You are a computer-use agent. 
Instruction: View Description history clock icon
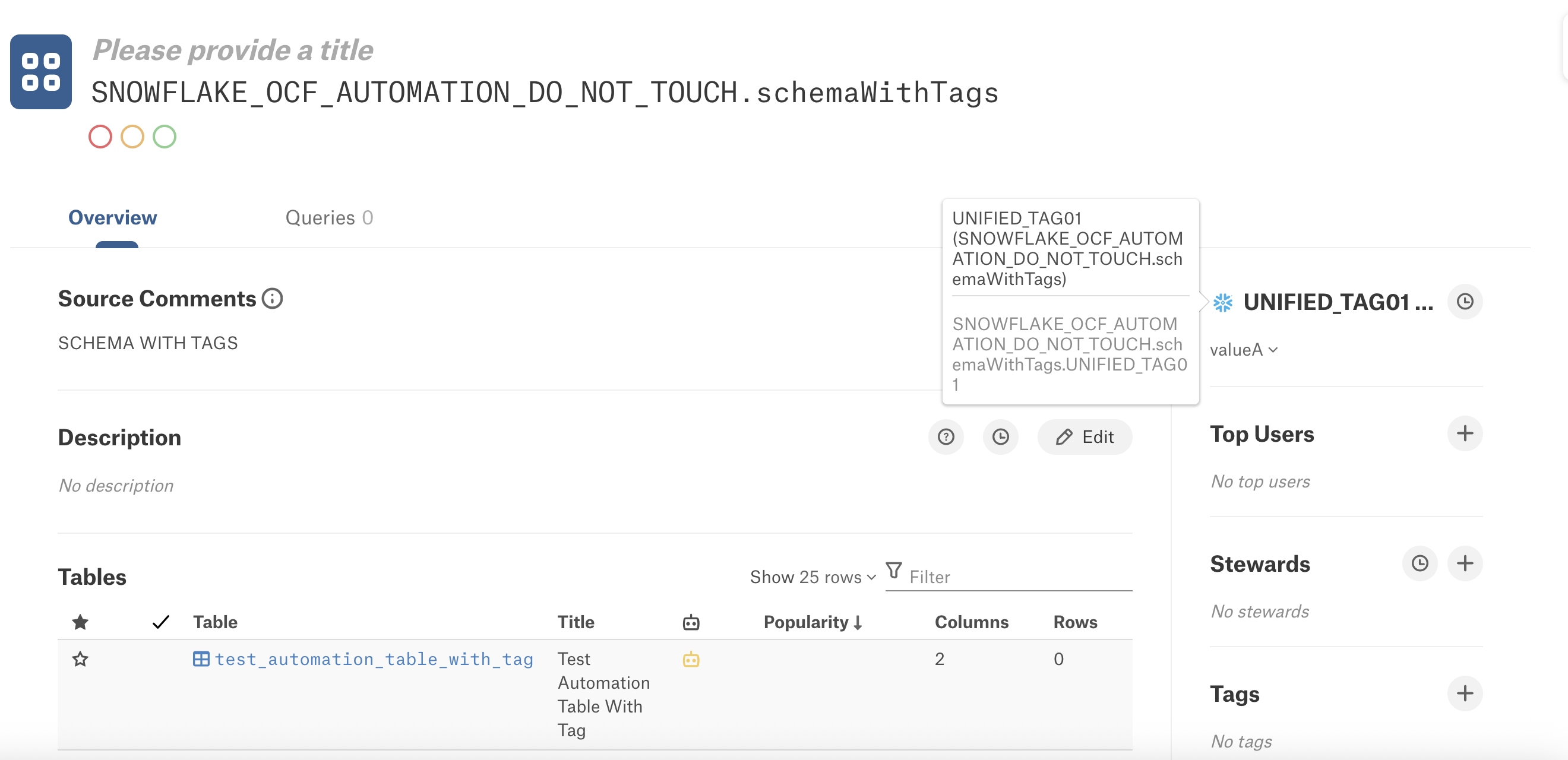click(1001, 437)
